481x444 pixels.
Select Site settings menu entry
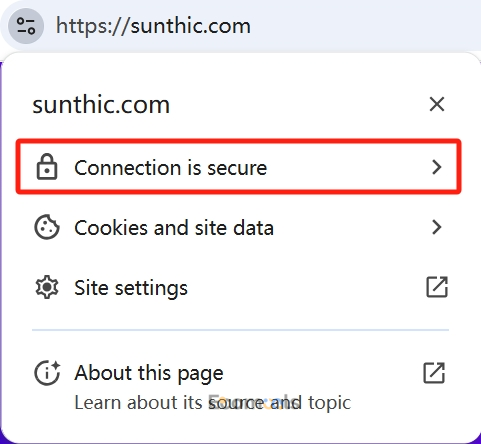(239, 287)
